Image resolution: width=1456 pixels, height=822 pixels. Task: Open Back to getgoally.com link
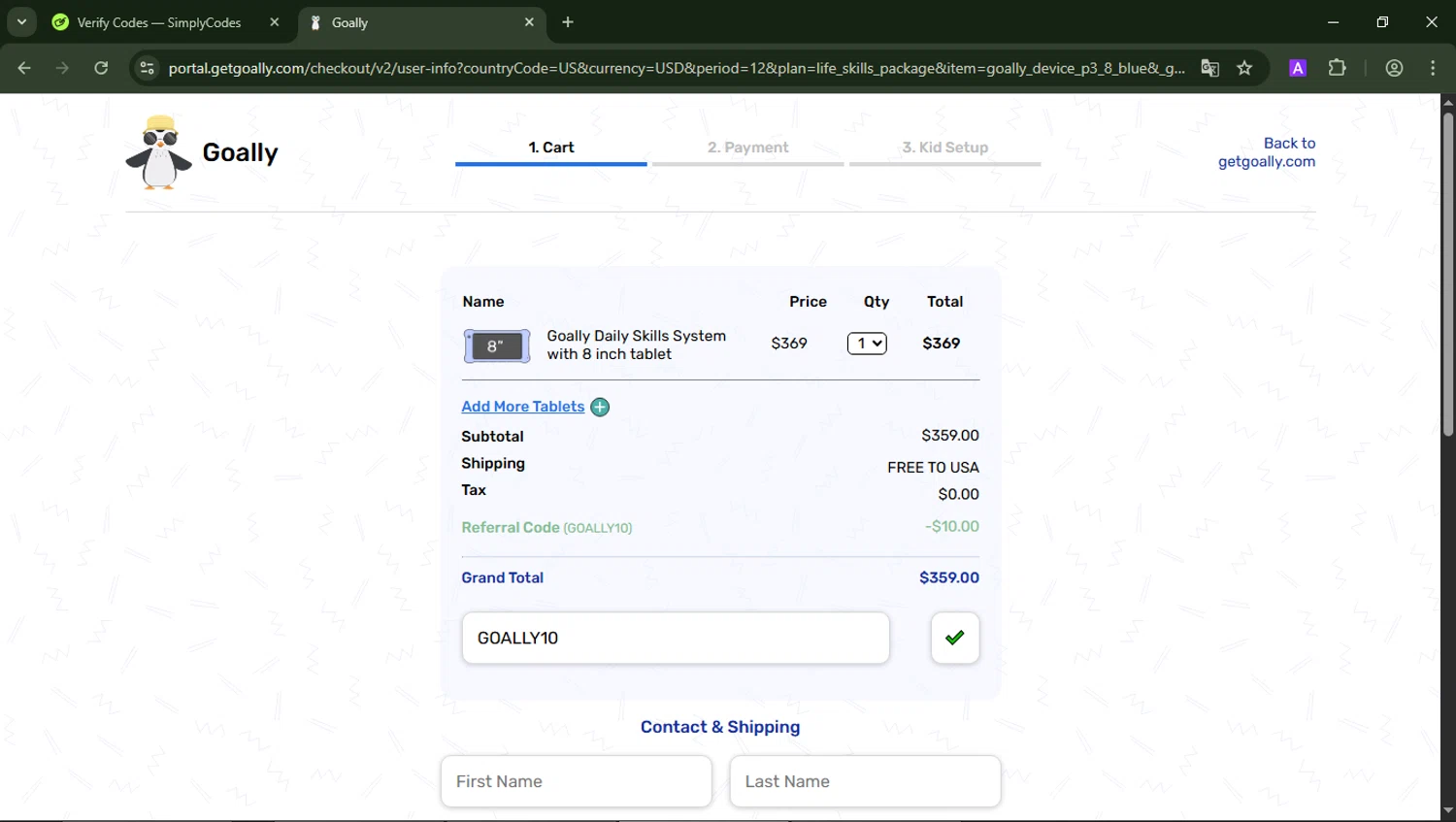[x=1267, y=152]
